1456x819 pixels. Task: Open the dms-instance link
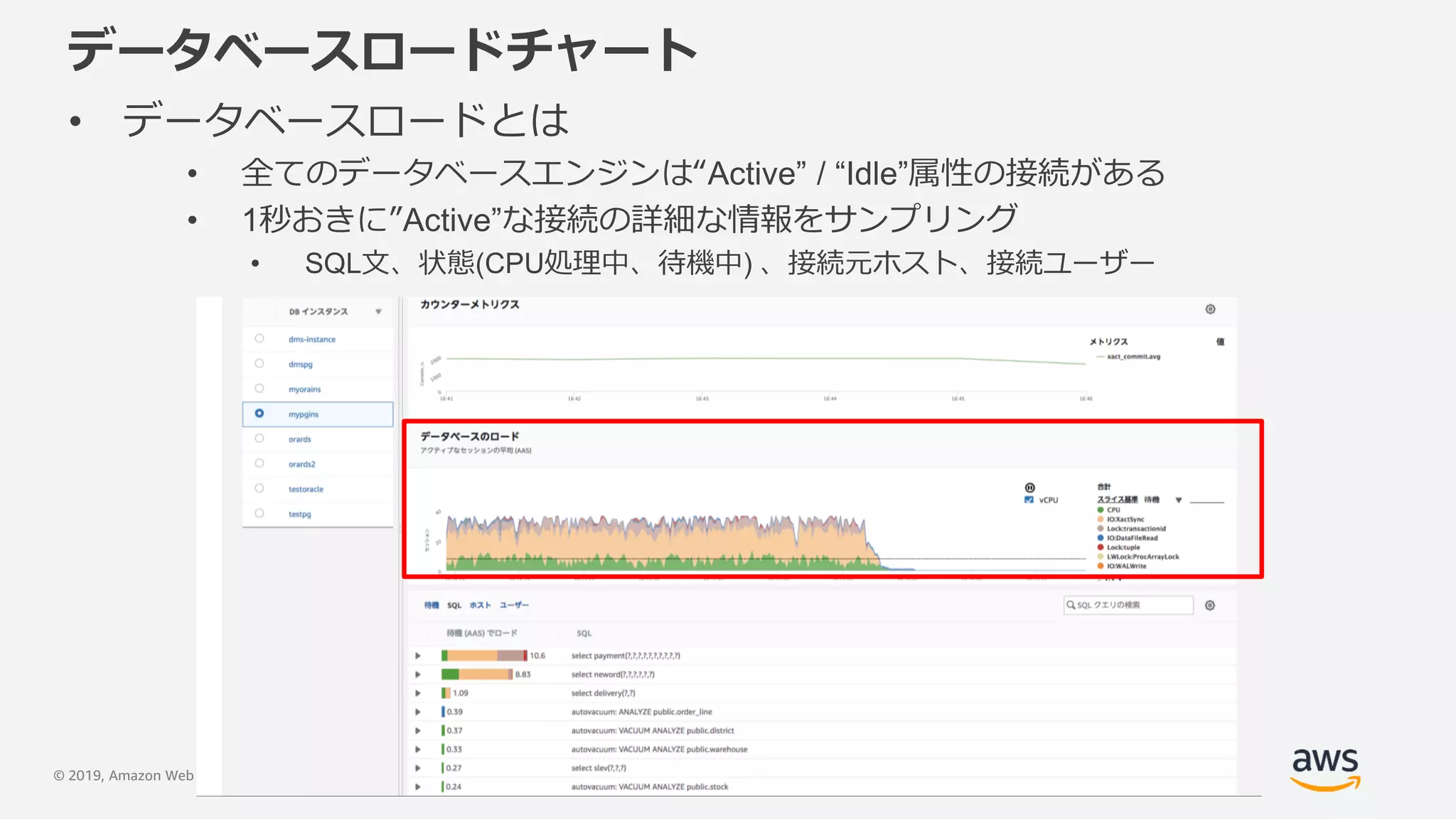(x=312, y=339)
